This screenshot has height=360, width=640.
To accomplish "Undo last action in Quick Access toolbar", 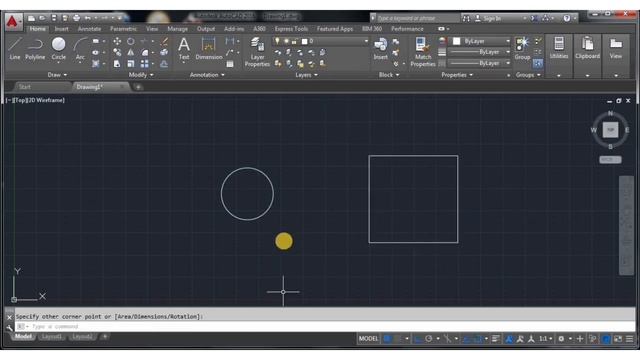I will [87, 18].
